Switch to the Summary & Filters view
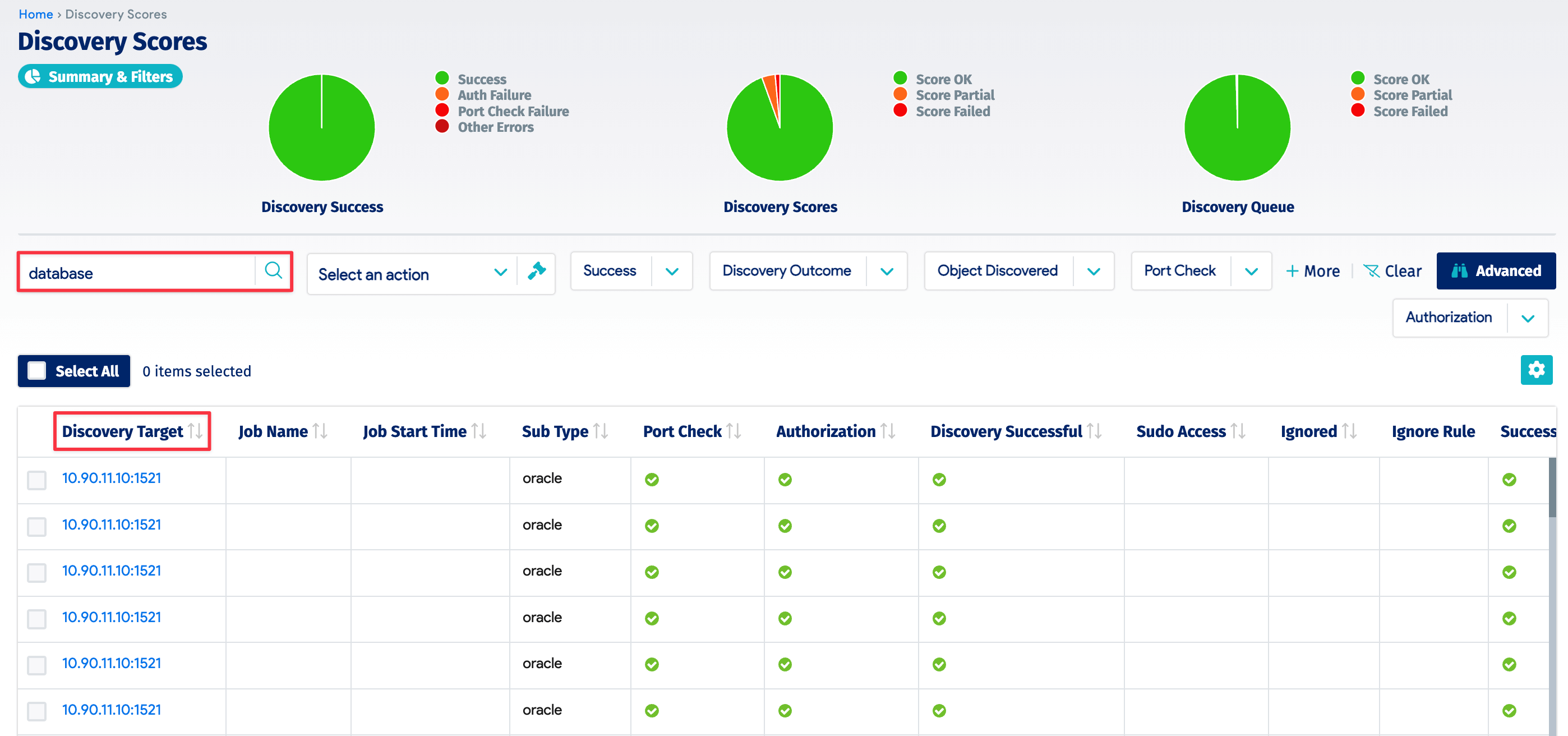Image resolution: width=1568 pixels, height=736 pixels. pos(100,76)
